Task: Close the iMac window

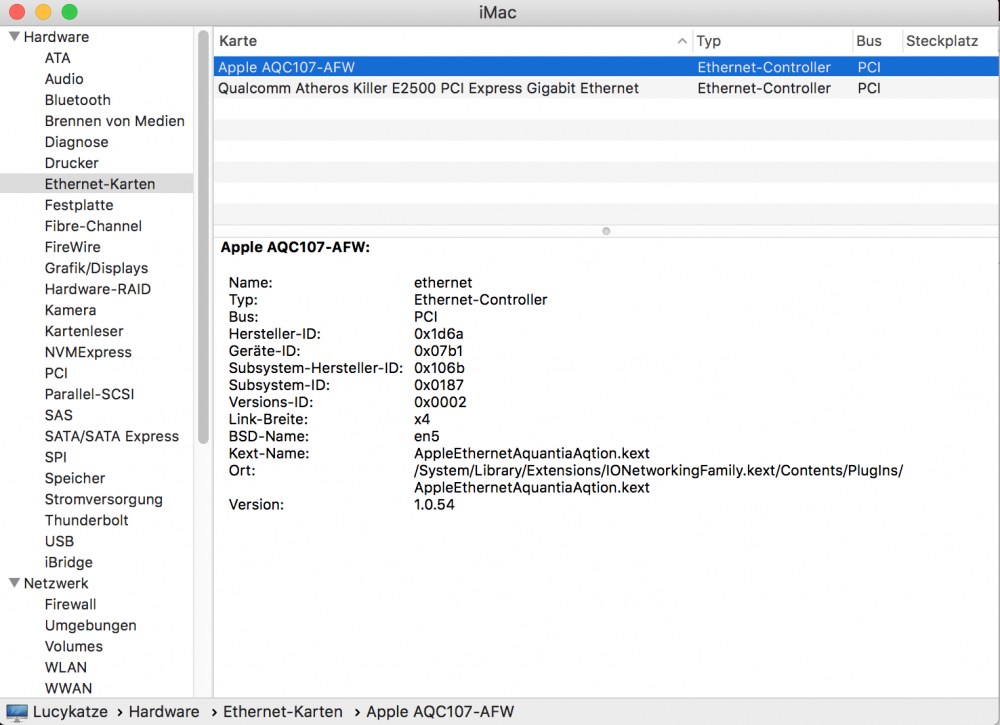Action: (17, 11)
